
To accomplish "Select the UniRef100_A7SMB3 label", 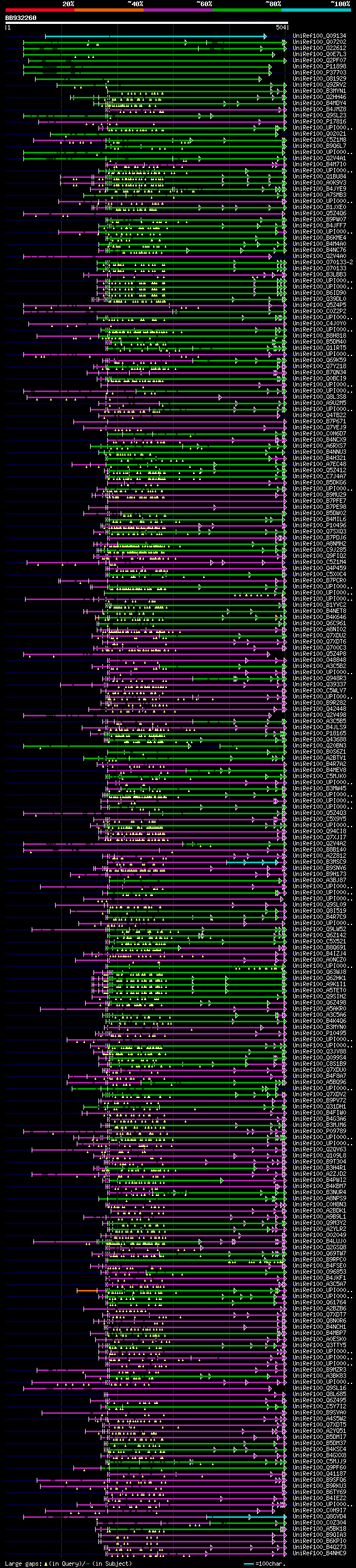I will pyautogui.click(x=319, y=195).
